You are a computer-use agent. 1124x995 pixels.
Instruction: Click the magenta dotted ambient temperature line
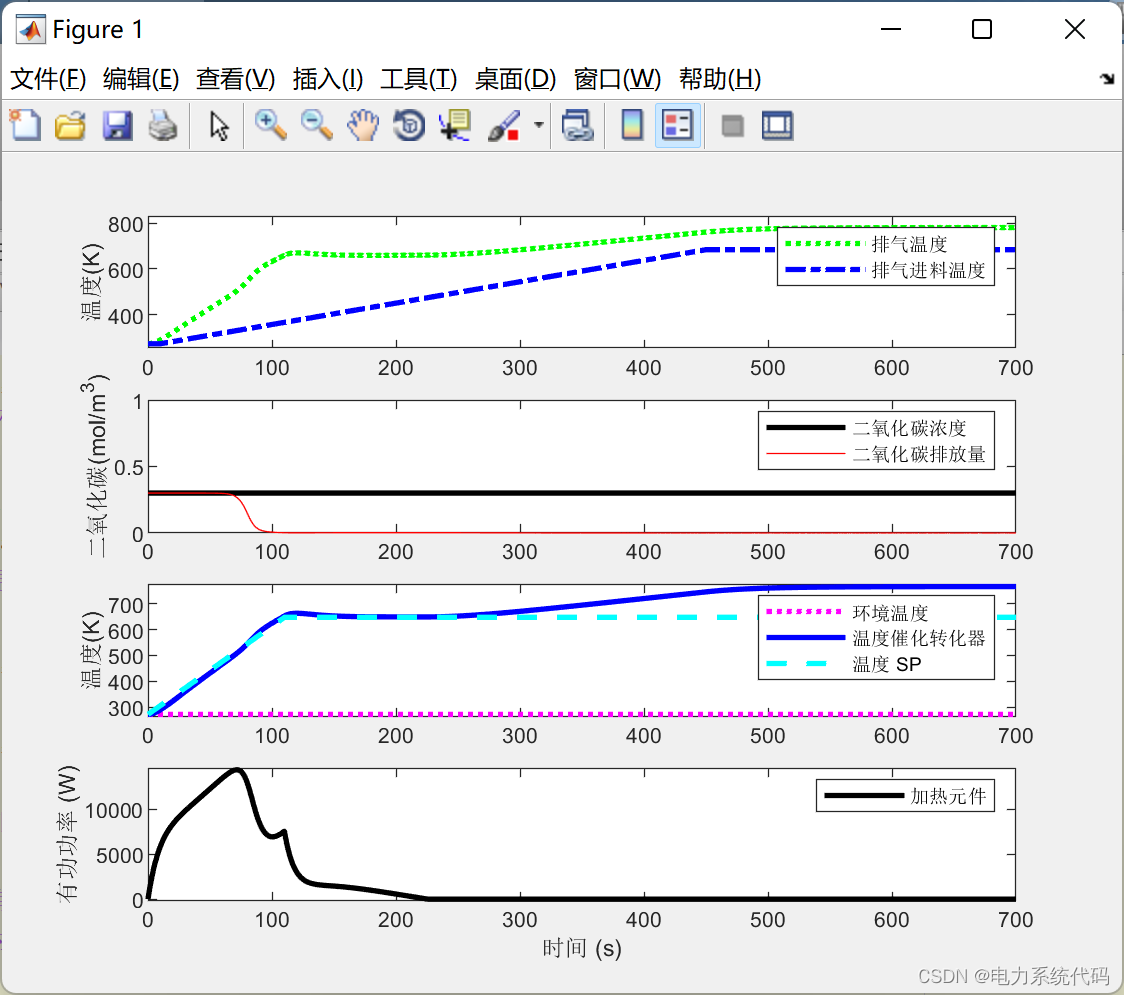pos(581,714)
